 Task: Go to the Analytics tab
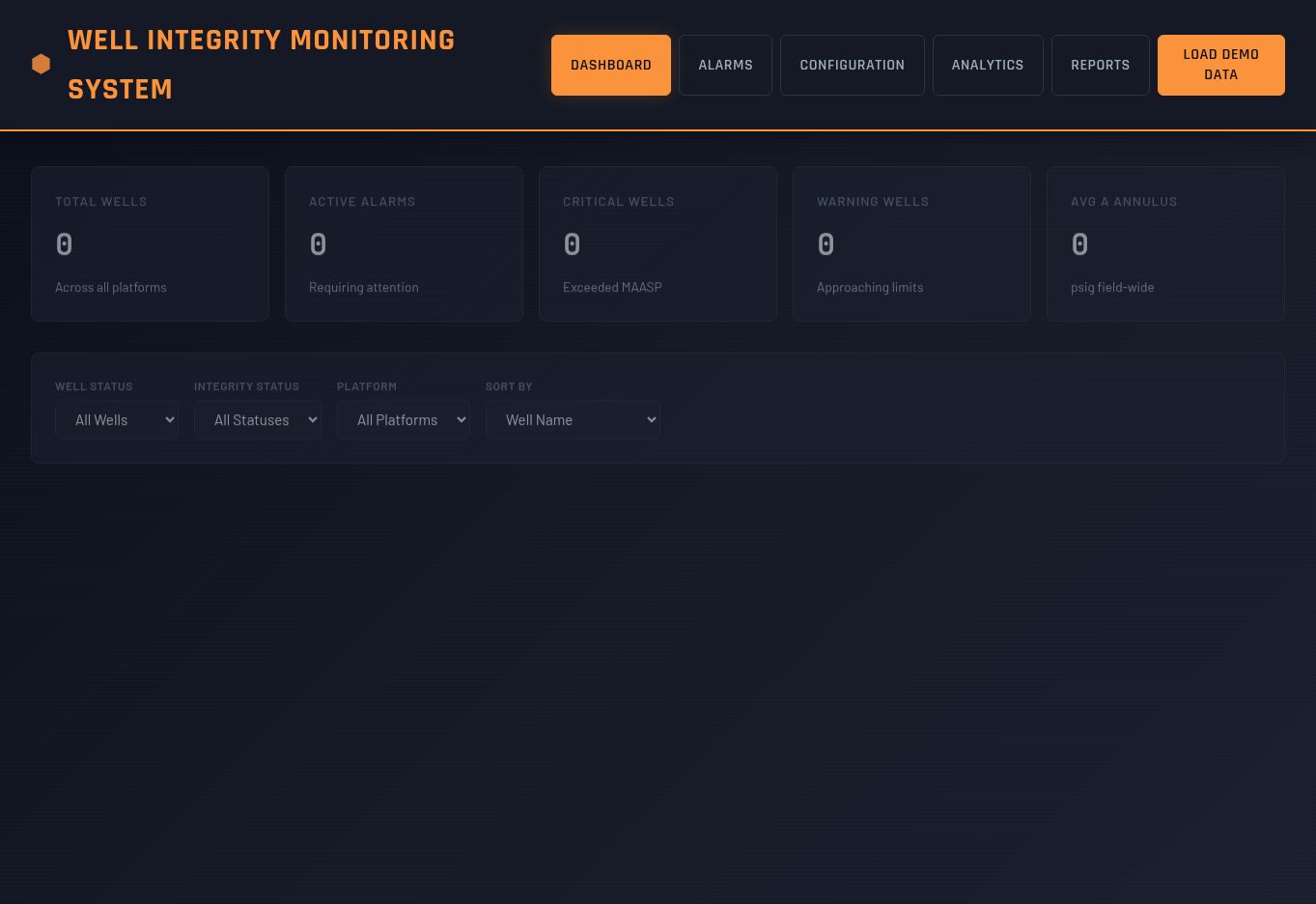point(988,65)
